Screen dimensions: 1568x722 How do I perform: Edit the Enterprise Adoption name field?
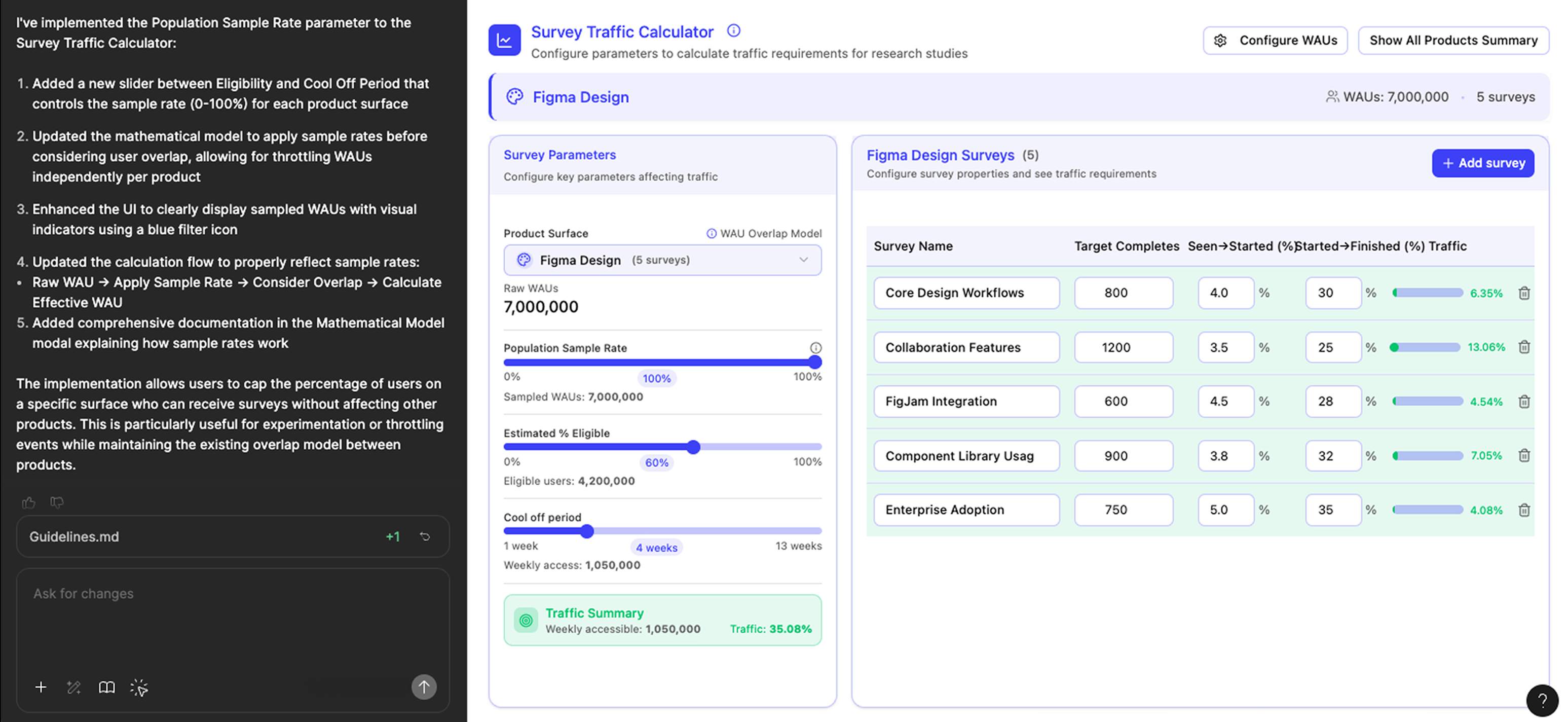point(966,510)
